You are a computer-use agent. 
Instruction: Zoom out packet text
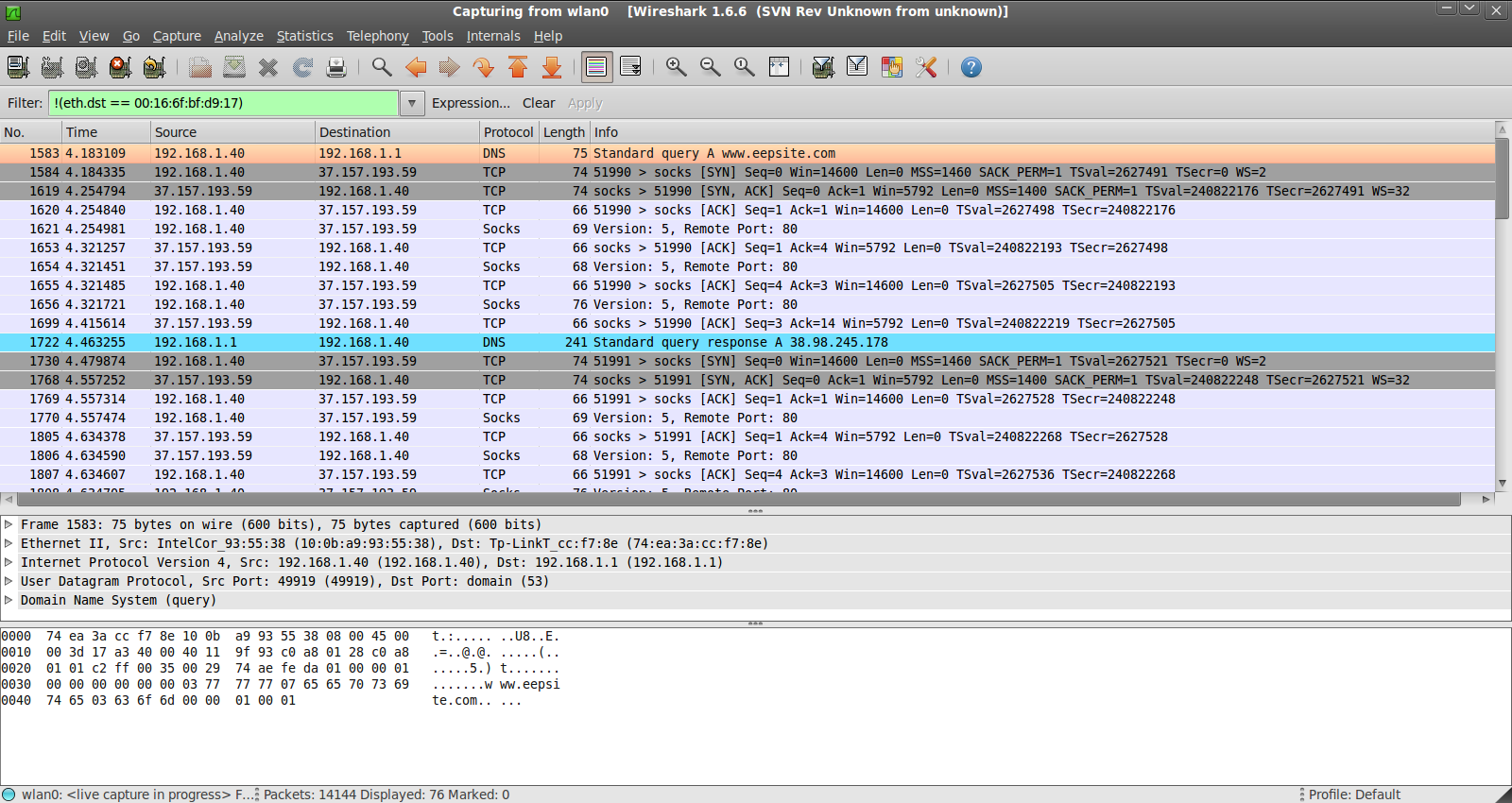point(711,67)
